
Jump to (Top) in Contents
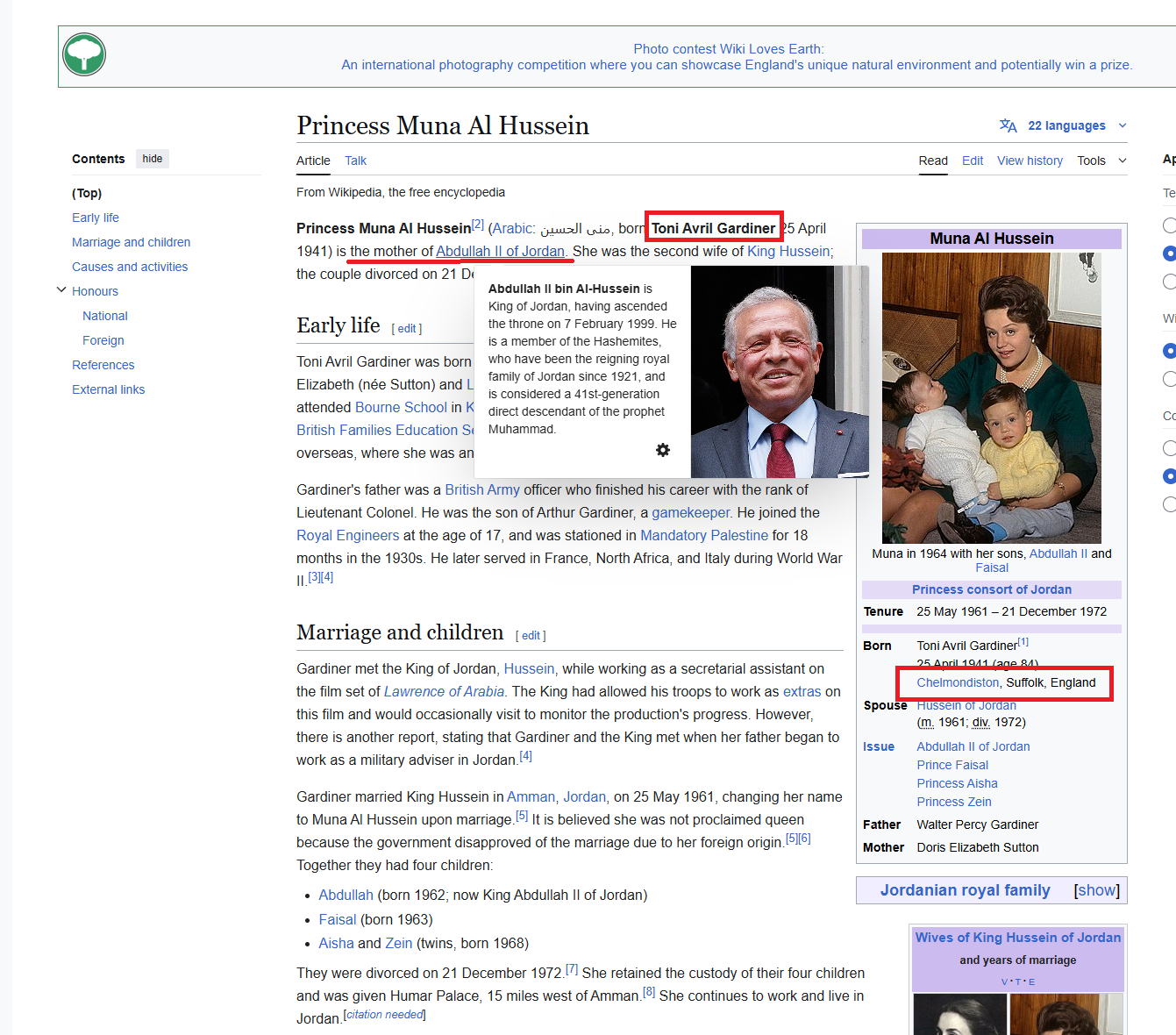coord(87,193)
